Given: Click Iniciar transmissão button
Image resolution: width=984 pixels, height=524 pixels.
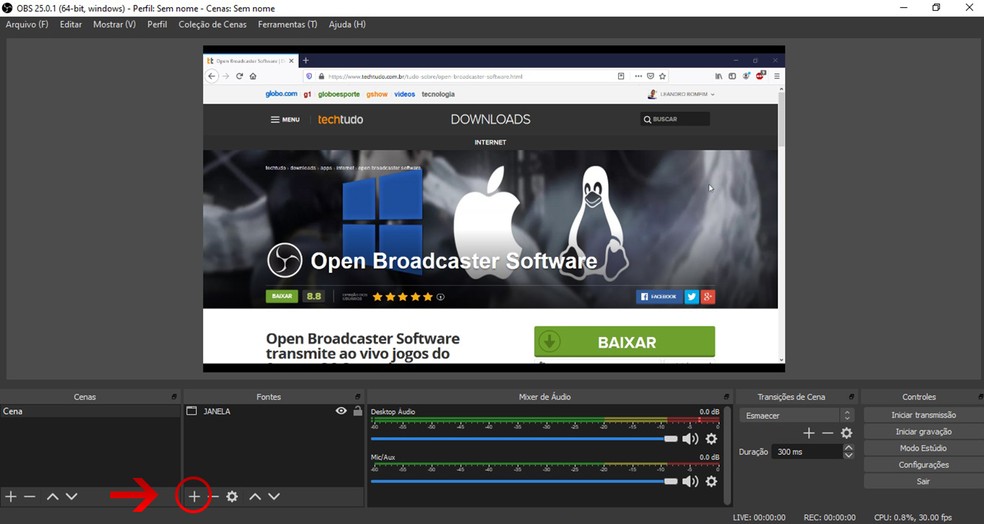Looking at the screenshot, I should coord(923,415).
